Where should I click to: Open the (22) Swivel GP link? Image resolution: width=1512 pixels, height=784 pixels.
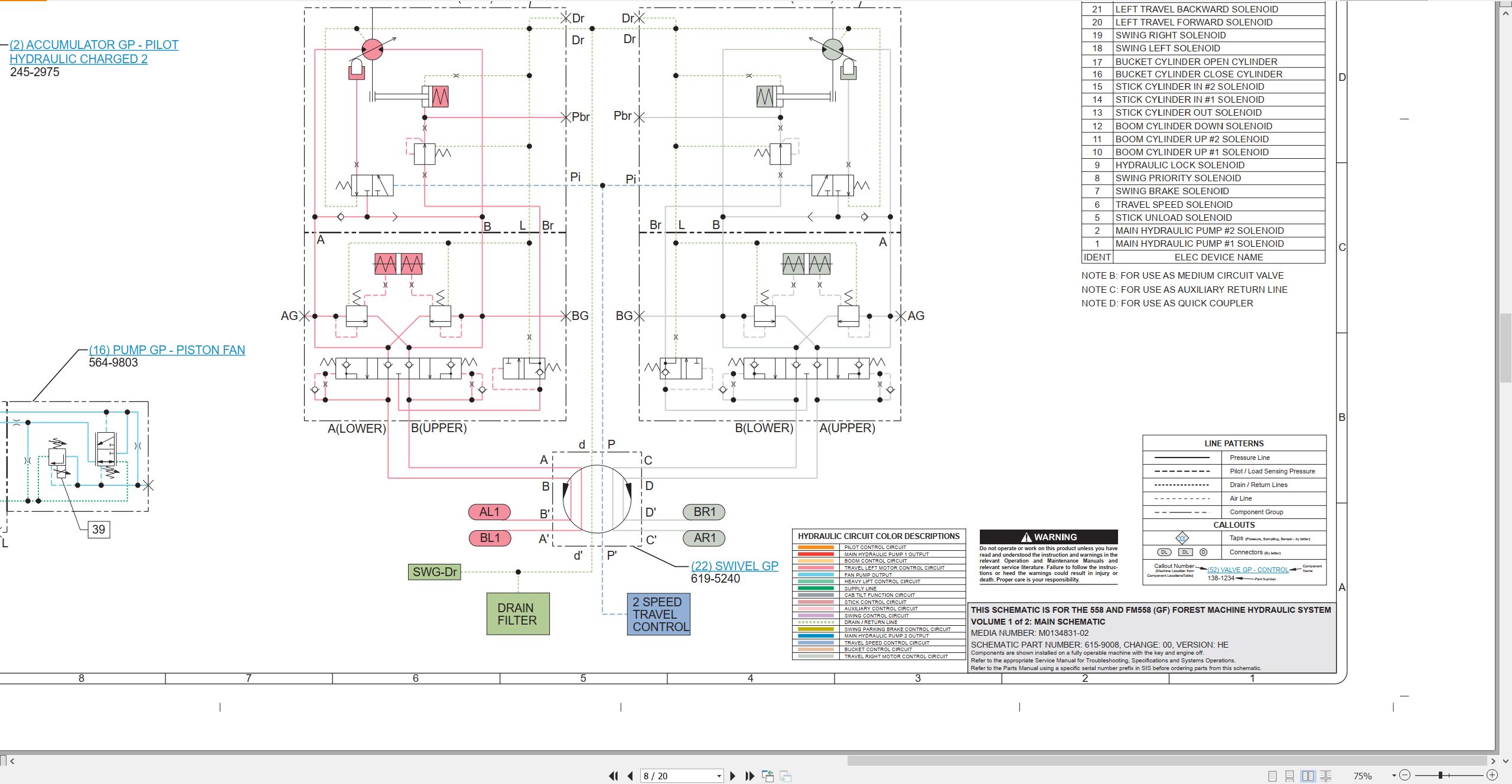pos(735,566)
